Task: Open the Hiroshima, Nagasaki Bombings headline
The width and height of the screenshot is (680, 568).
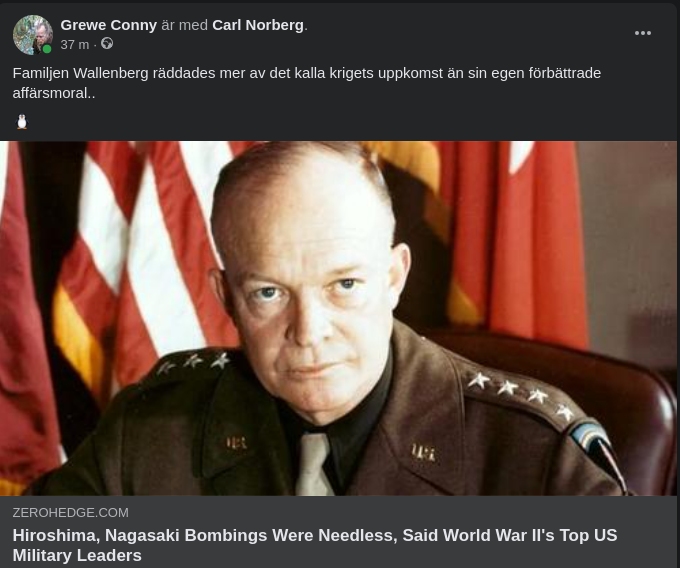Action: 315,545
